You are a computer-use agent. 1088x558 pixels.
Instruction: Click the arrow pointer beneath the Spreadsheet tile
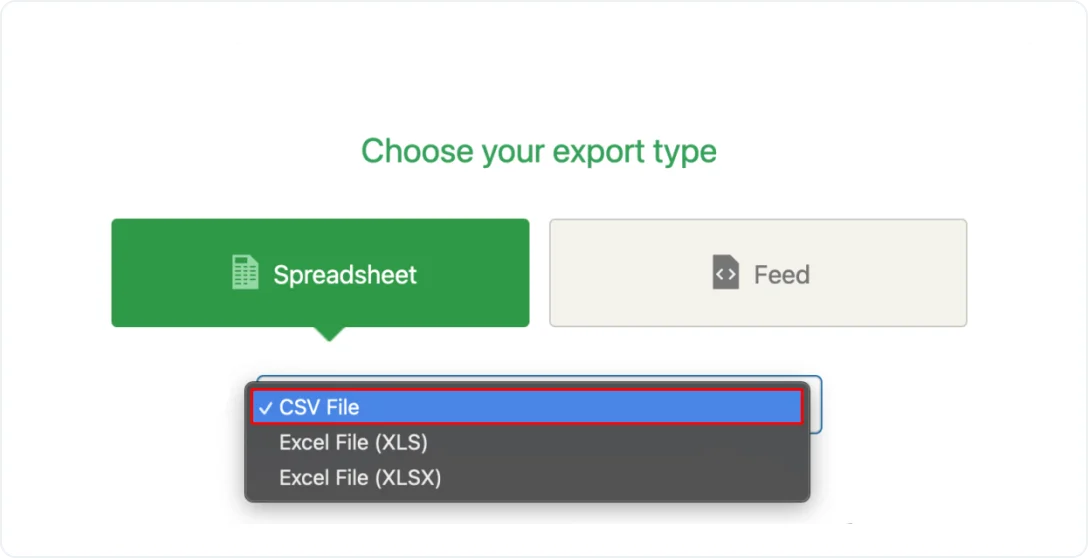click(x=329, y=334)
